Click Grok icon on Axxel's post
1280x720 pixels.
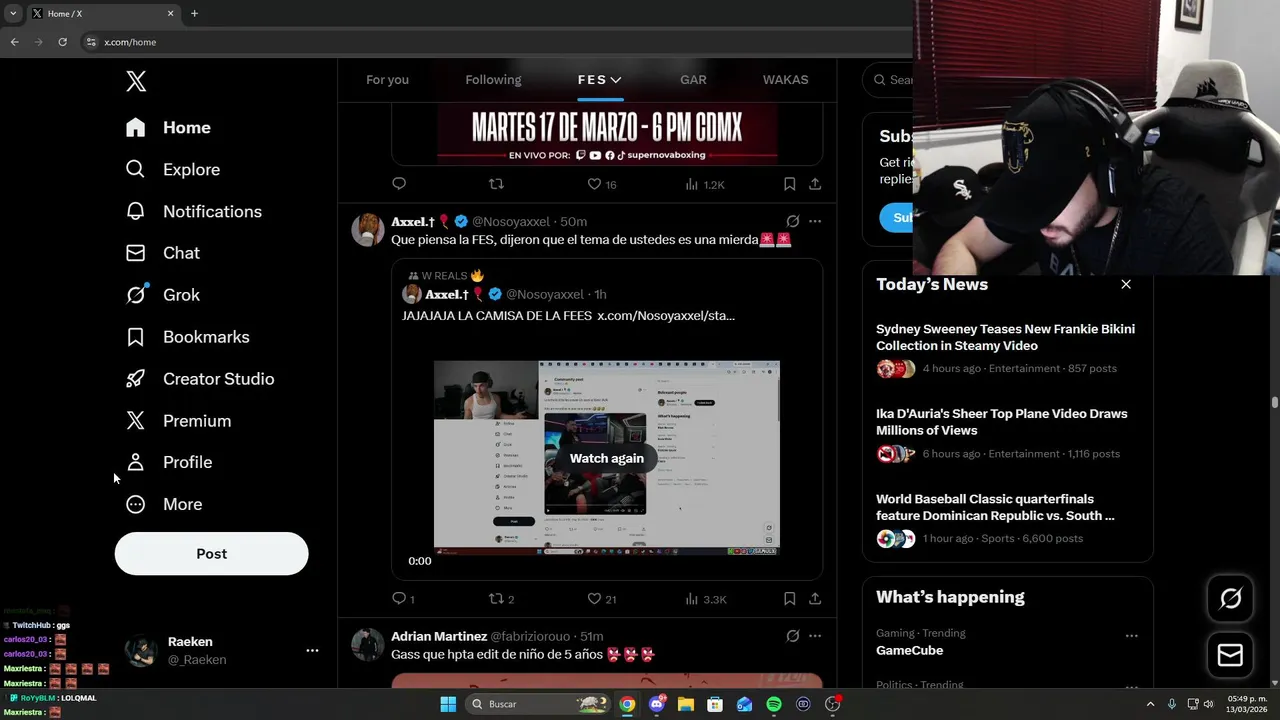click(792, 221)
